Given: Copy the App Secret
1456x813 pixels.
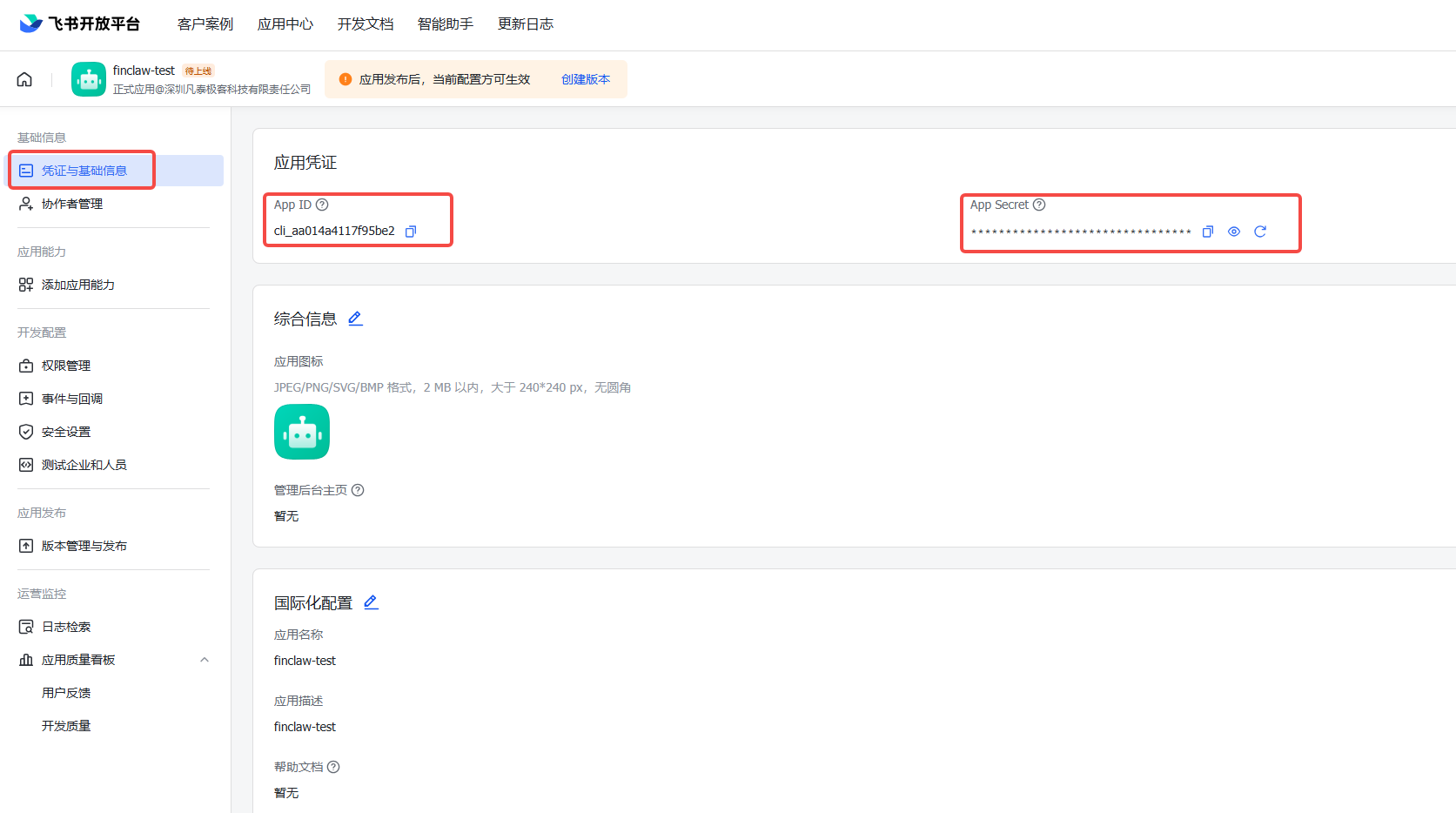Looking at the screenshot, I should (x=1208, y=232).
